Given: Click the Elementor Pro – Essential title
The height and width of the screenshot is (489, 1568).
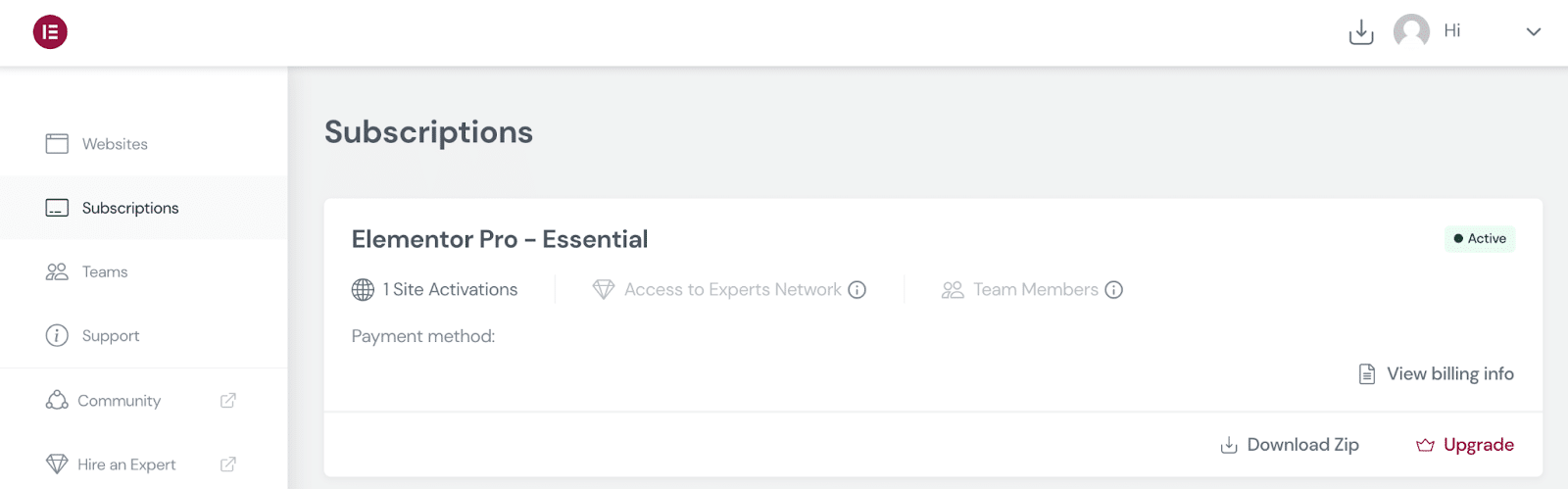Looking at the screenshot, I should tap(500, 239).
